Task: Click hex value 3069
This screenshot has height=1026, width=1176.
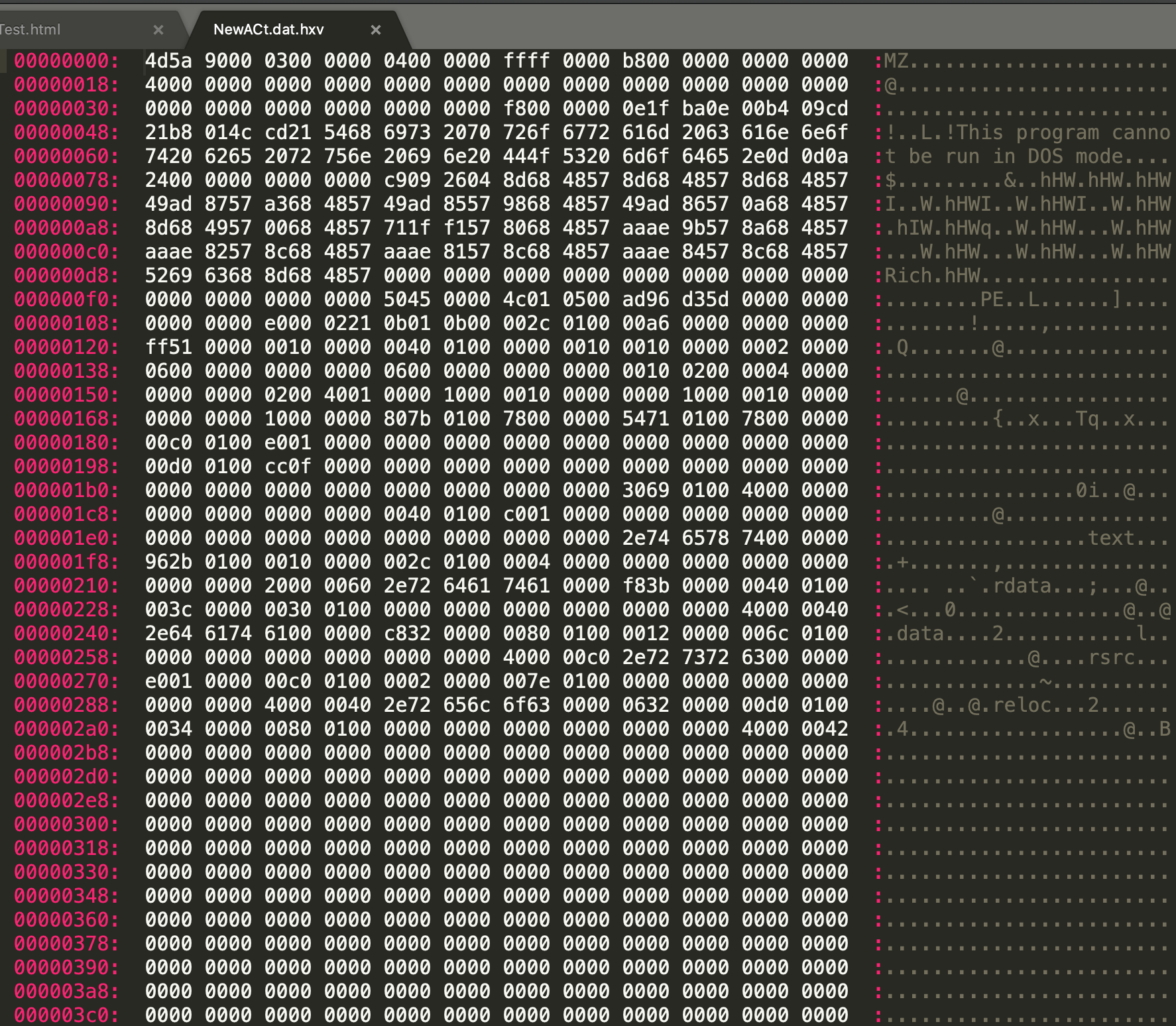Action: coord(646,490)
